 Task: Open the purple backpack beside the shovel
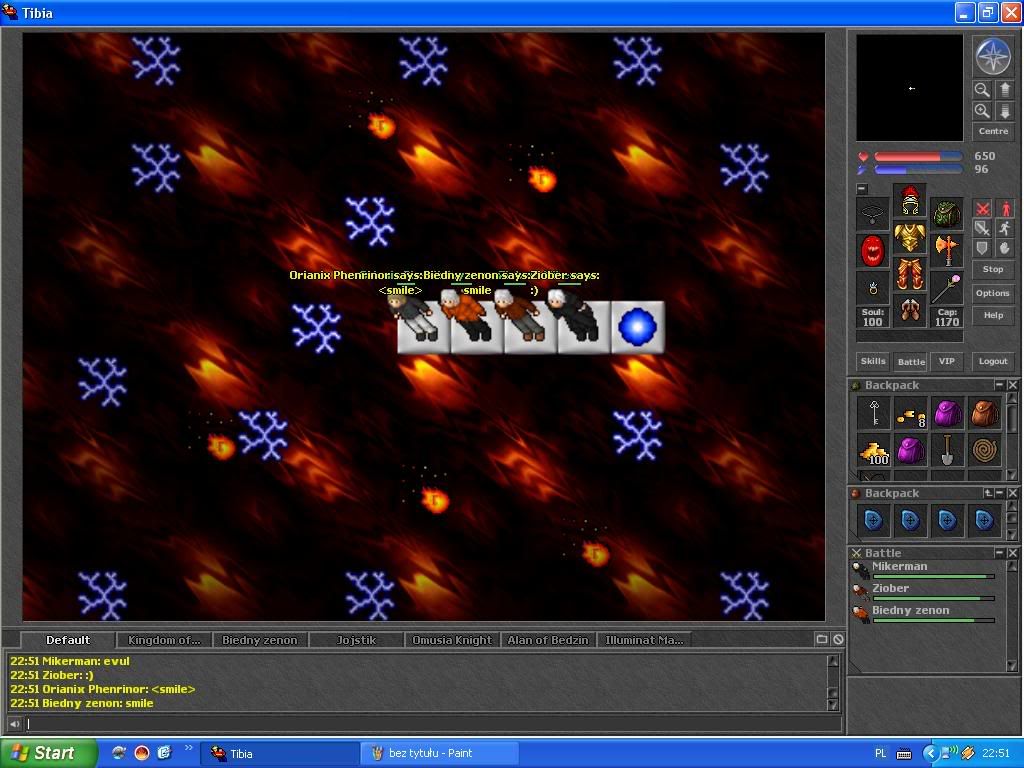(910, 451)
